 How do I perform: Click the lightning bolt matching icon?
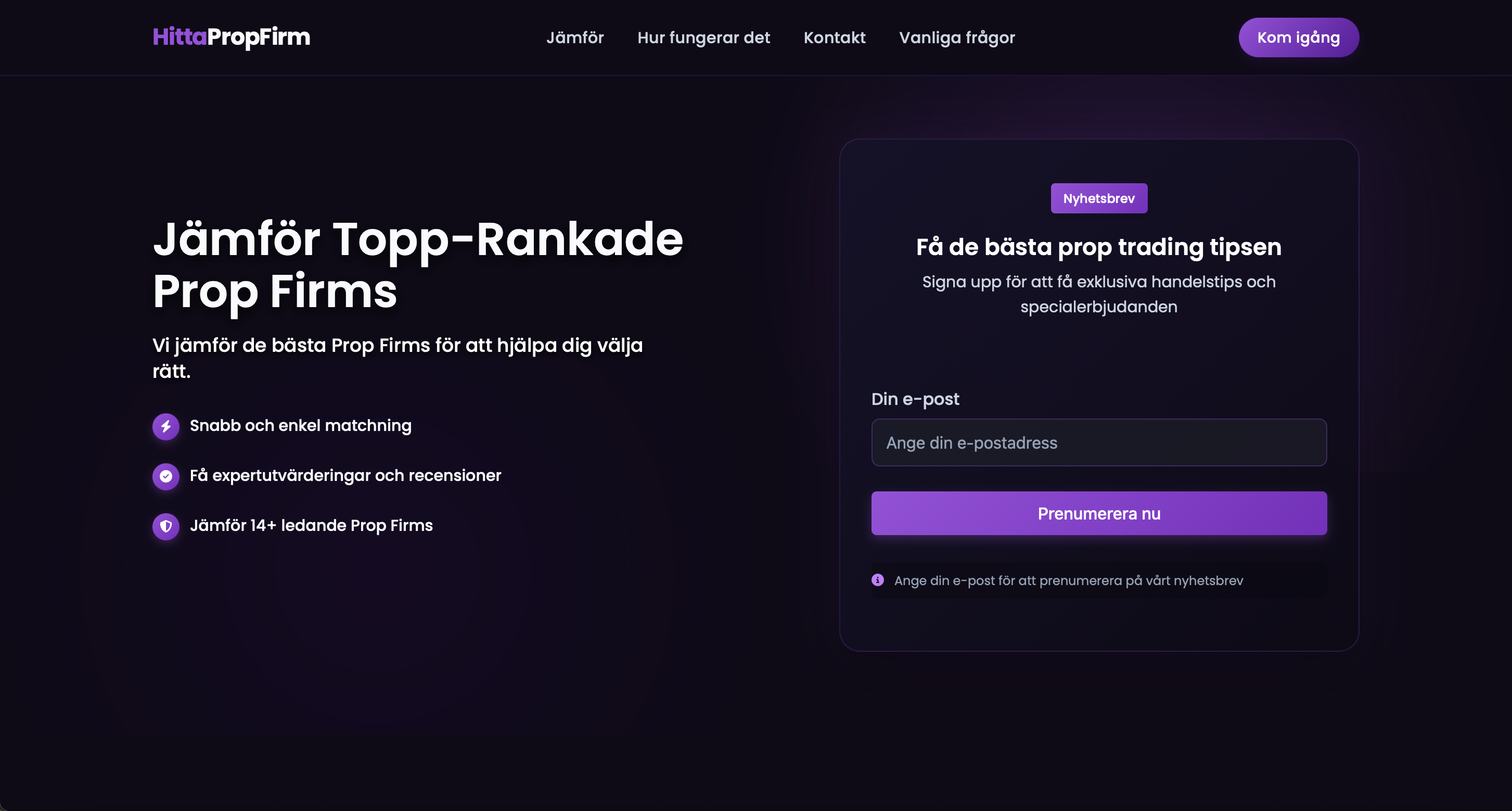pyautogui.click(x=166, y=426)
